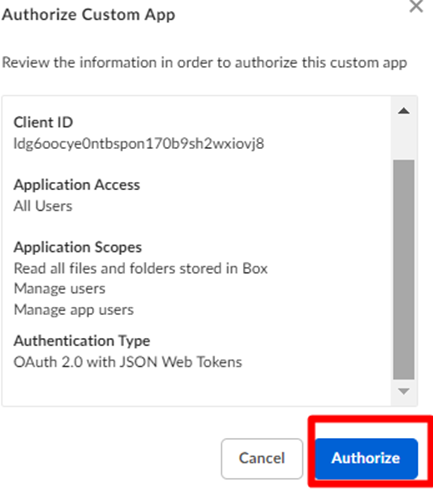The image size is (433, 489).
Task: Close the Authorize Custom App dialog
Action: (x=416, y=6)
